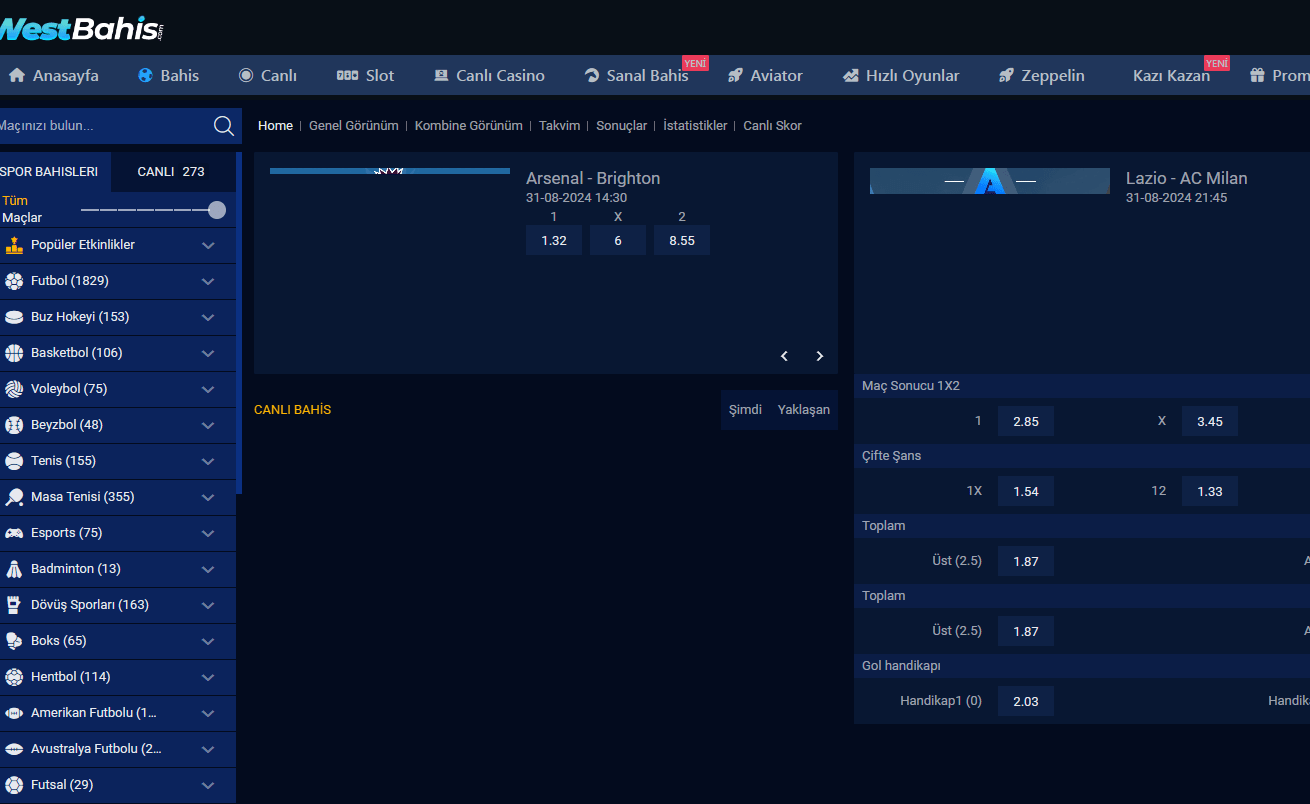Show the Yaklaşan upcoming matches
The image size is (1310, 804).
804,410
